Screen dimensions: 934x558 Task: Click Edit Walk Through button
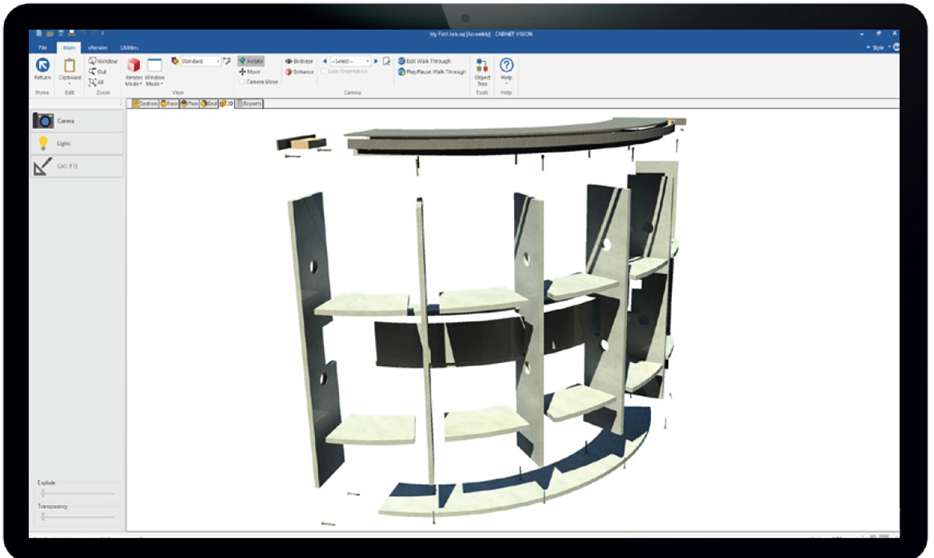coord(430,61)
